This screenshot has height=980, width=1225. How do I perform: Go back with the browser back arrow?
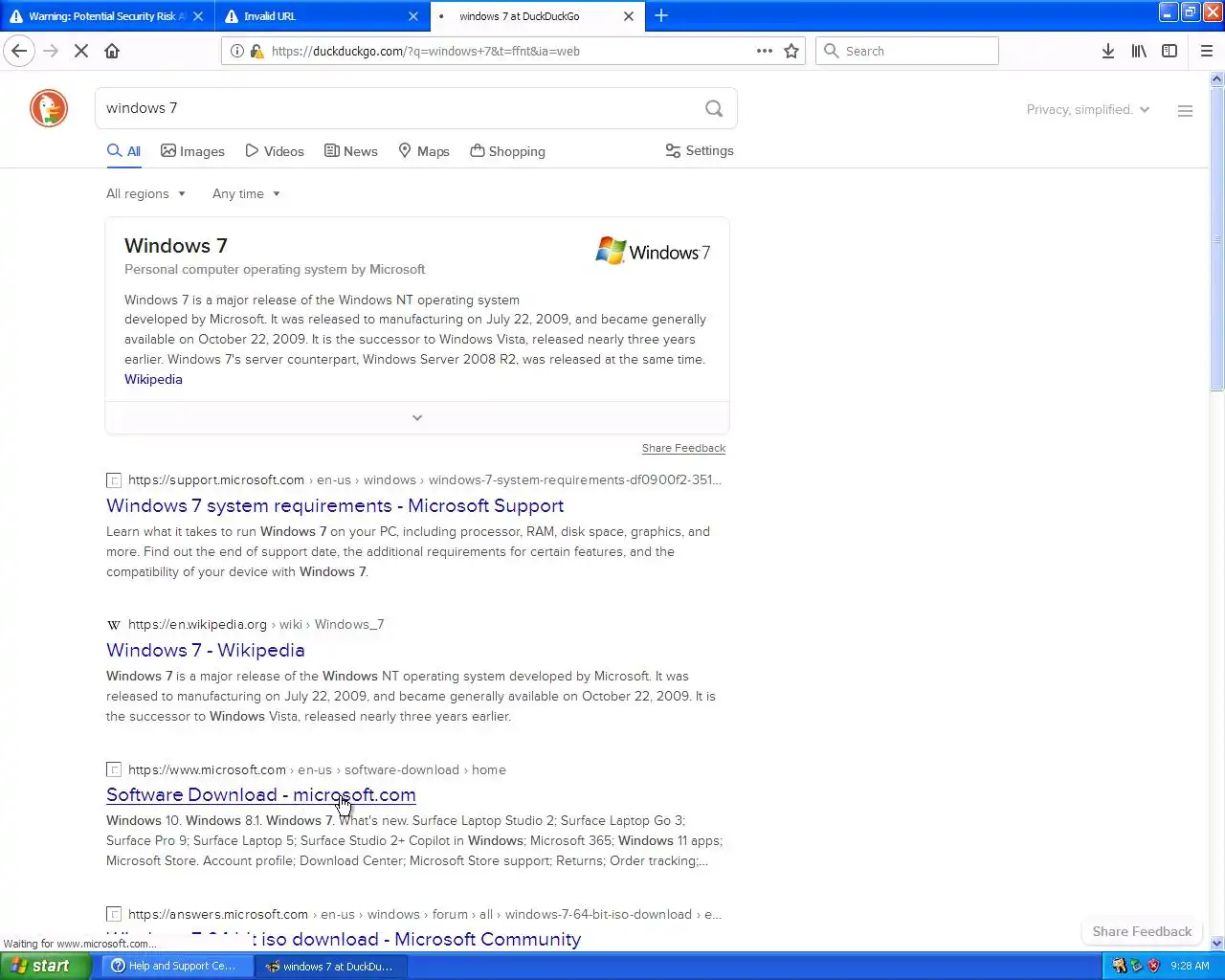[19, 51]
